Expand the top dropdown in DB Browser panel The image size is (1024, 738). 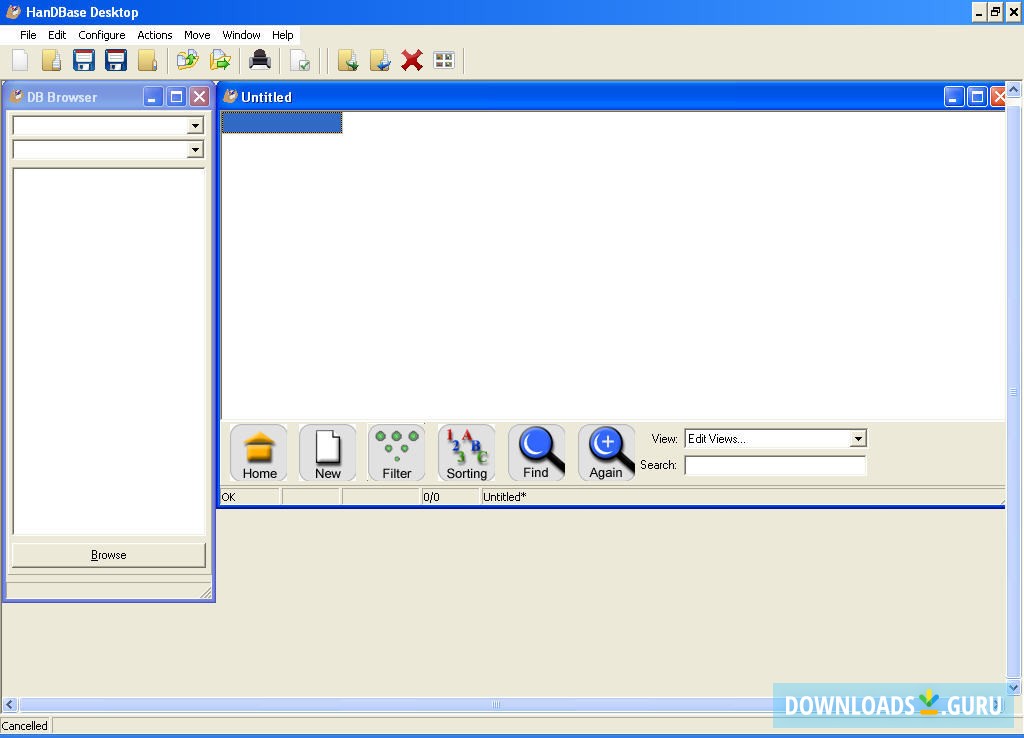coord(197,125)
